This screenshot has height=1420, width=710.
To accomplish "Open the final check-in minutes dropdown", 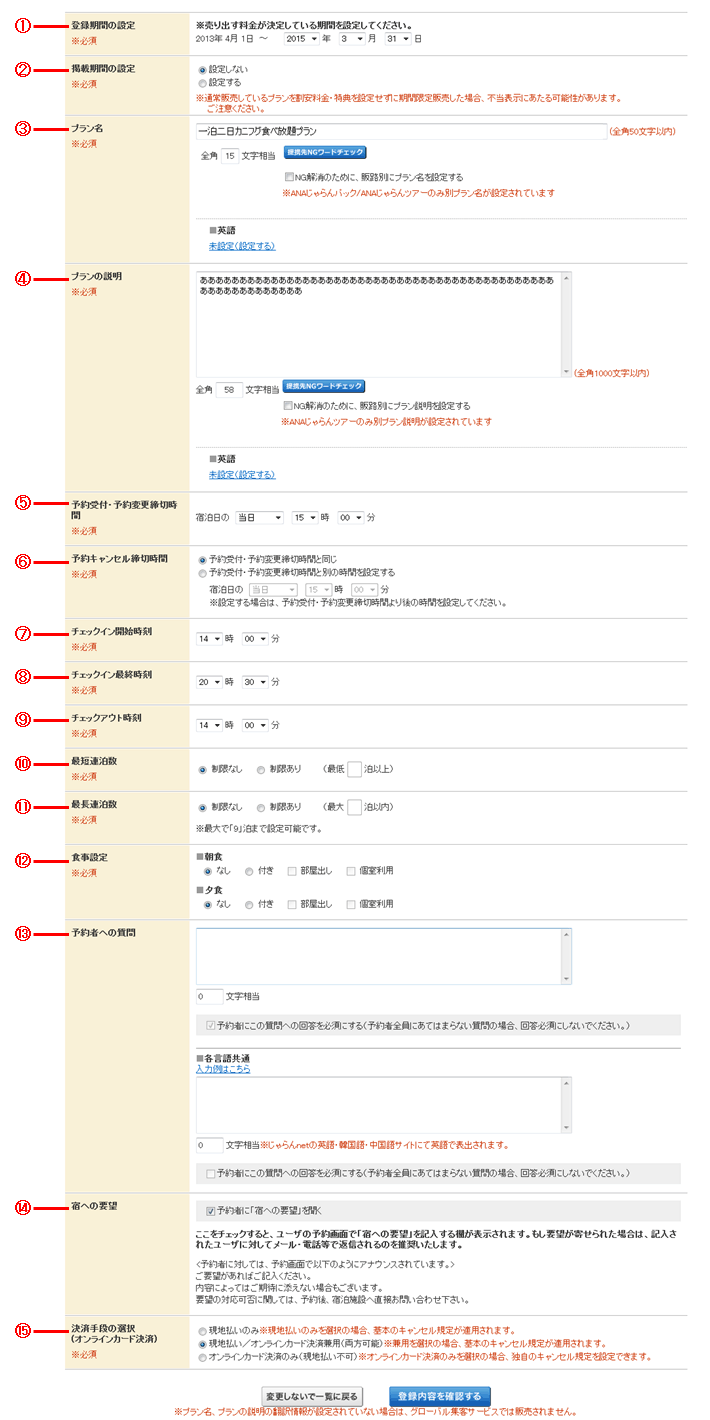I will pos(255,681).
